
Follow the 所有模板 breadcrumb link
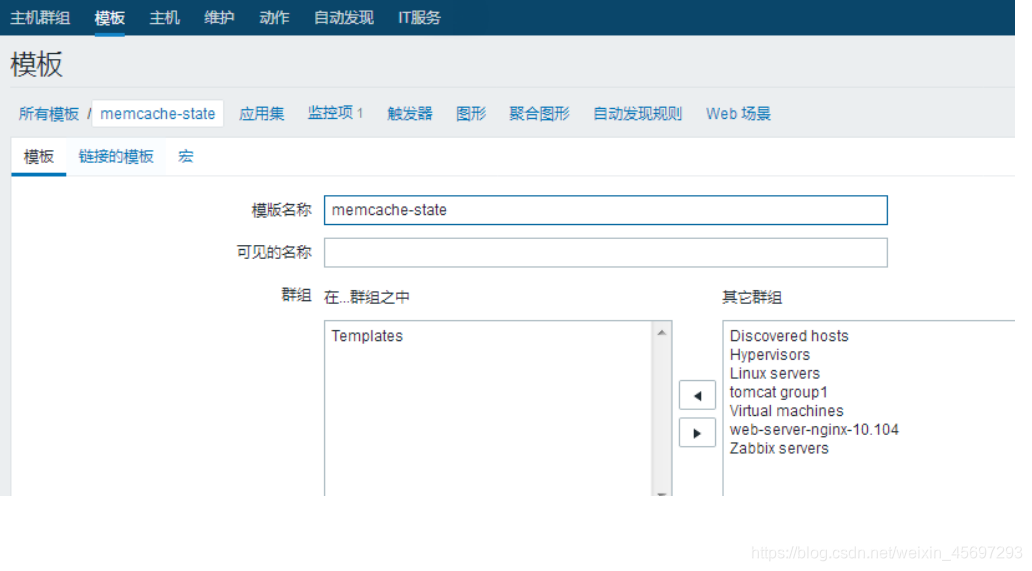coord(49,114)
